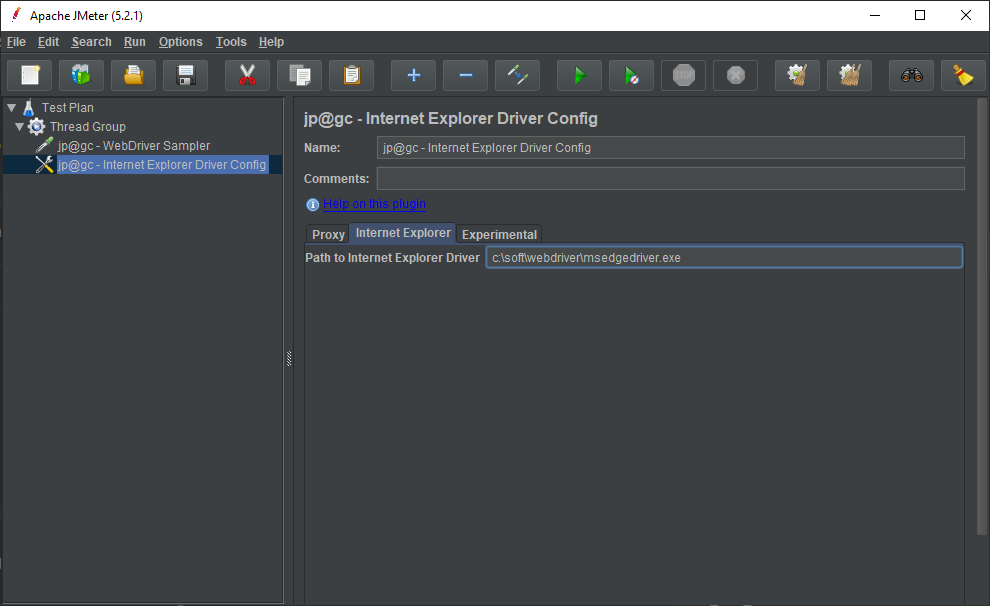Viewport: 990px width, 606px height.
Task: Click into the Name input field
Action: (671, 148)
